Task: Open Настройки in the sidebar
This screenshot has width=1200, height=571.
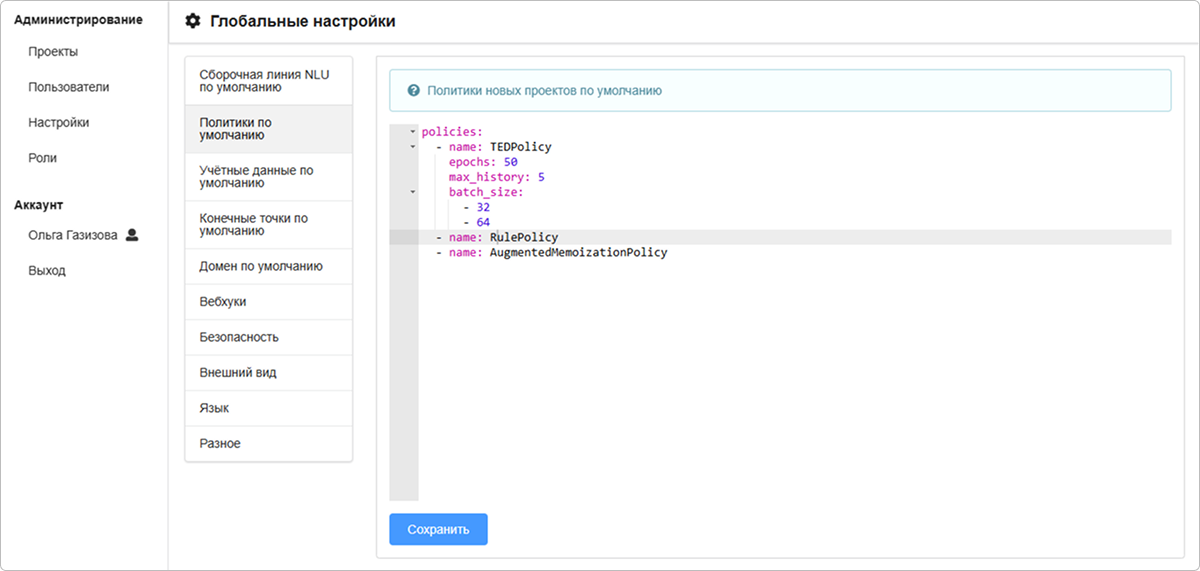Action: click(x=58, y=123)
